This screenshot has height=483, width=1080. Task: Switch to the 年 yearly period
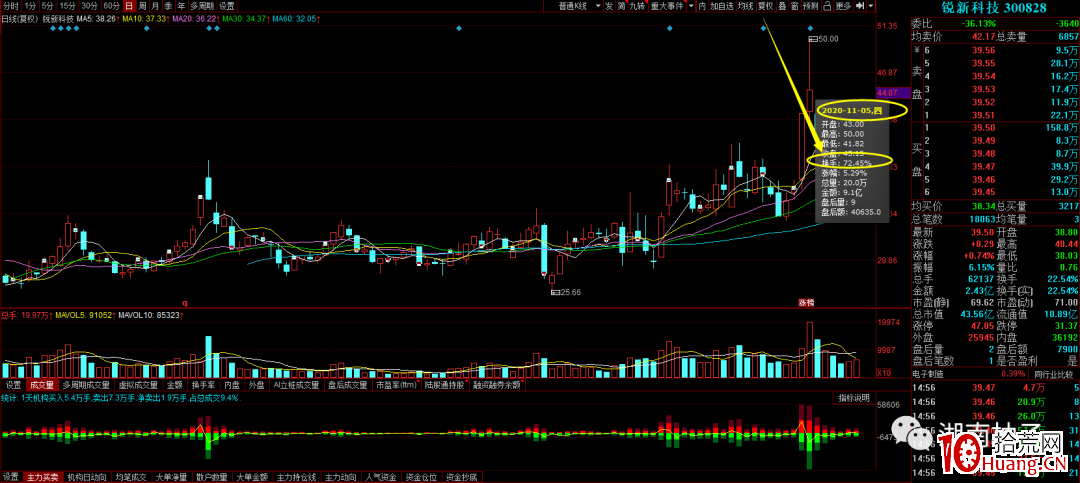(x=181, y=6)
